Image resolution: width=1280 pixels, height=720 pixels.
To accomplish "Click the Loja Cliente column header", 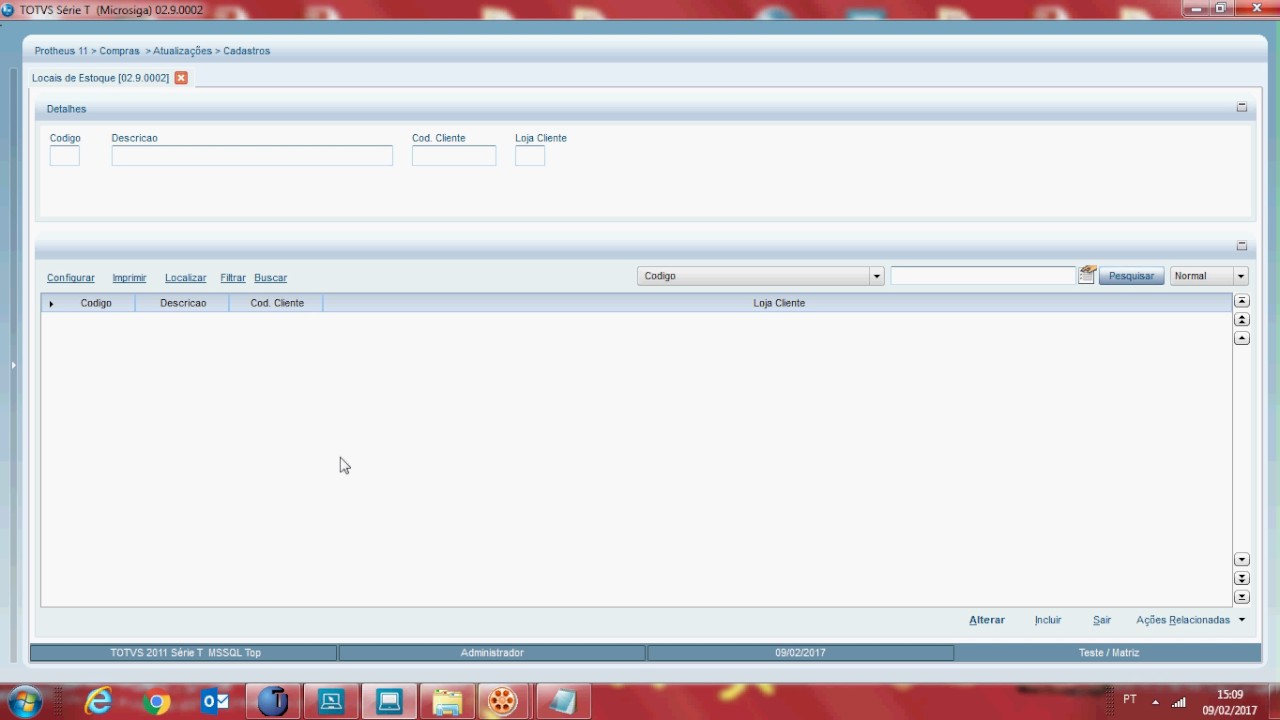I will tap(778, 303).
